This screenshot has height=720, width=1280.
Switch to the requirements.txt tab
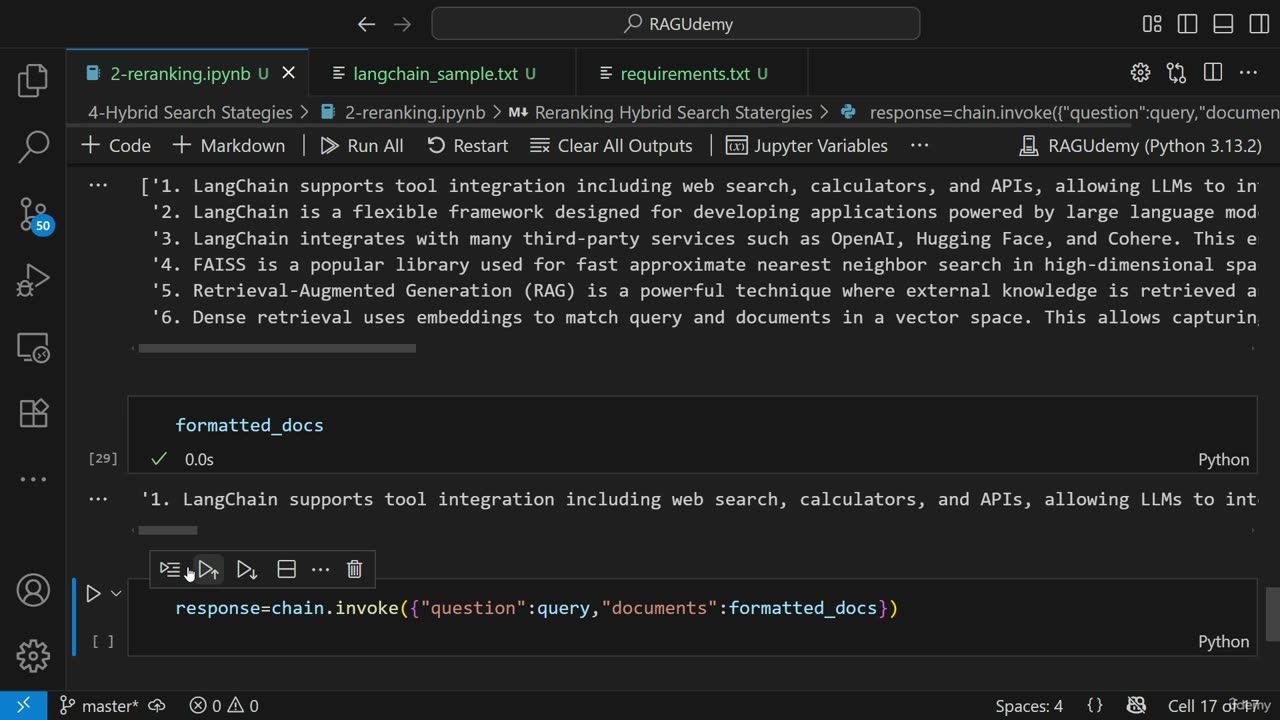point(684,73)
